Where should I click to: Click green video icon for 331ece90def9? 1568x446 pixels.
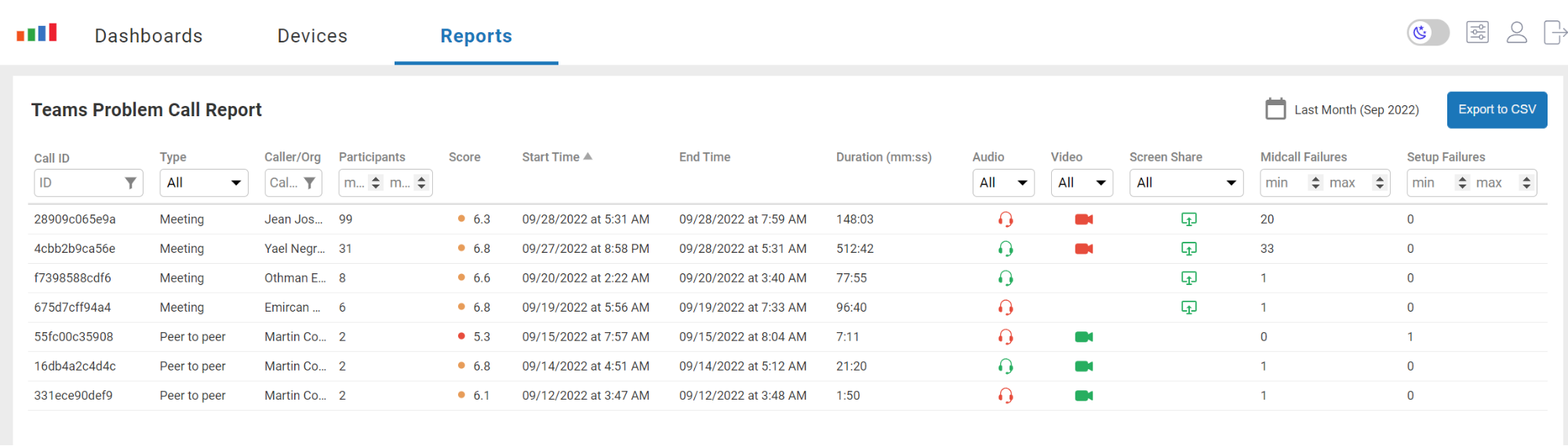1083,396
